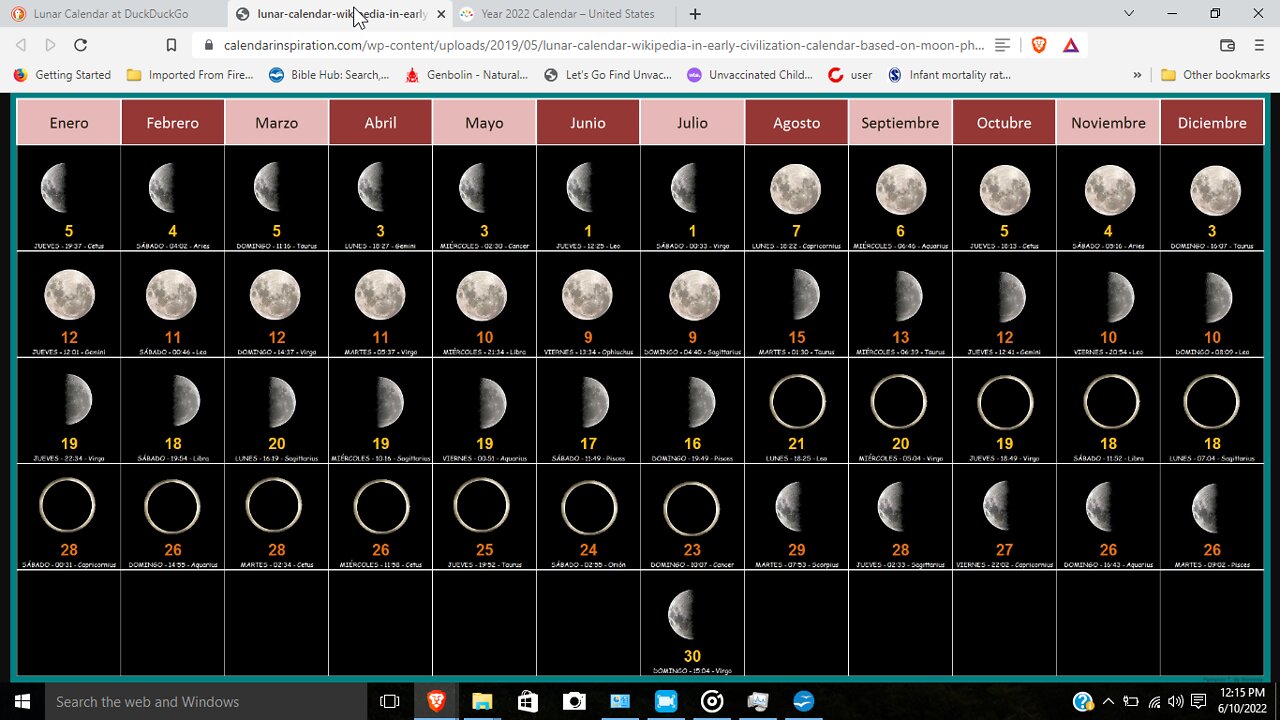Screen dimensions: 1280x720
Task: Switch to the lunar-calendar-wikipedia tab
Action: [340, 14]
